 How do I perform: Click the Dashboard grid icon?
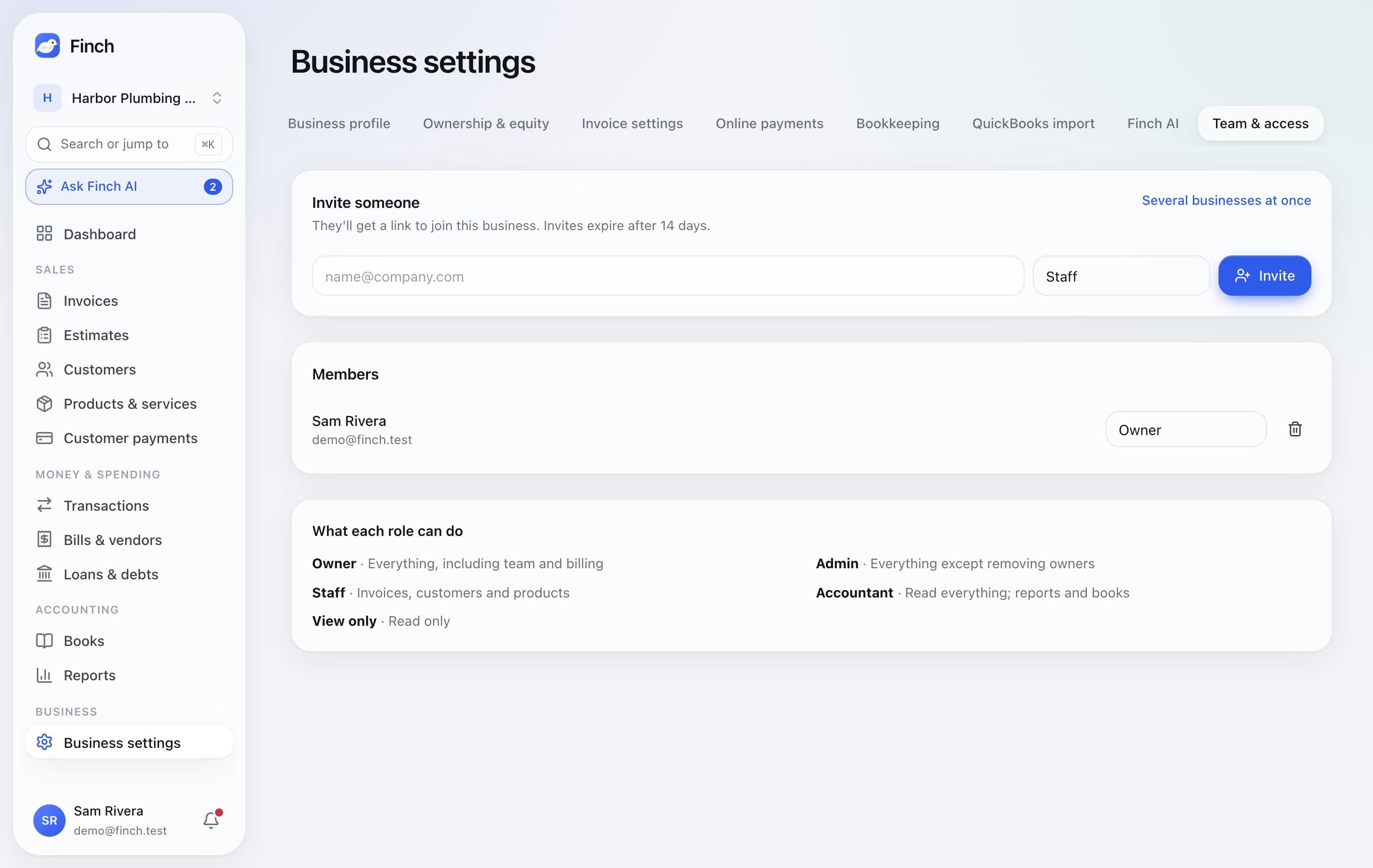coord(44,234)
